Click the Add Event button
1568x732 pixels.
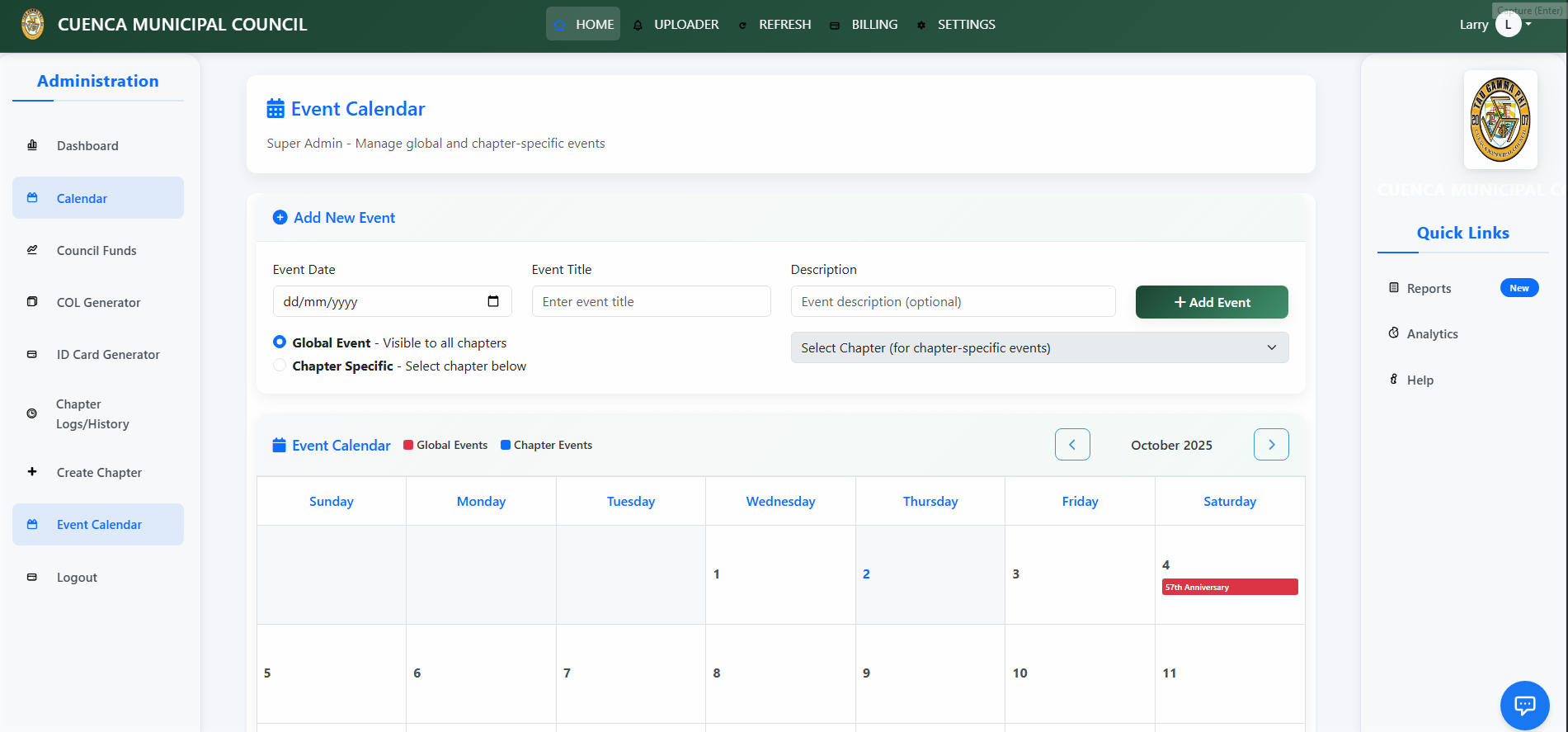point(1211,302)
